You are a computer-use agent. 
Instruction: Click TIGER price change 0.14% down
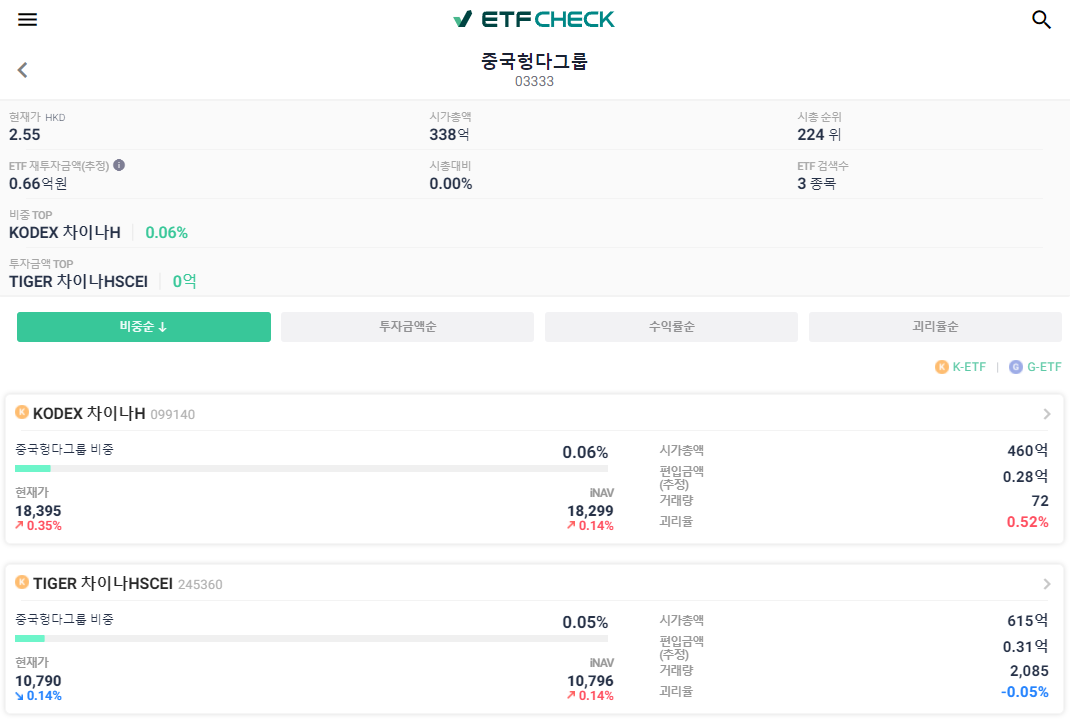point(38,696)
